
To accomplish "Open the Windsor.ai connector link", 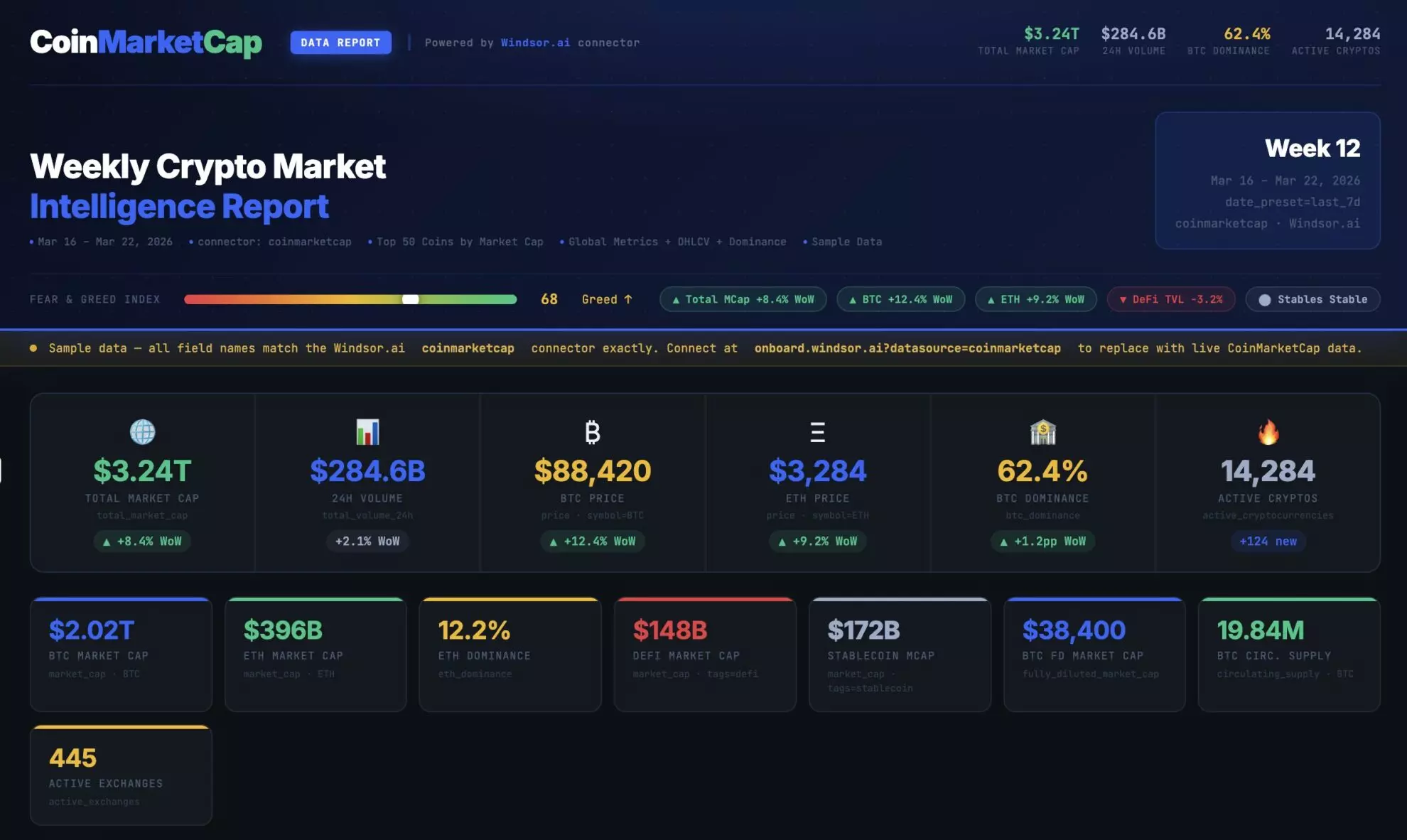I will 535,43.
